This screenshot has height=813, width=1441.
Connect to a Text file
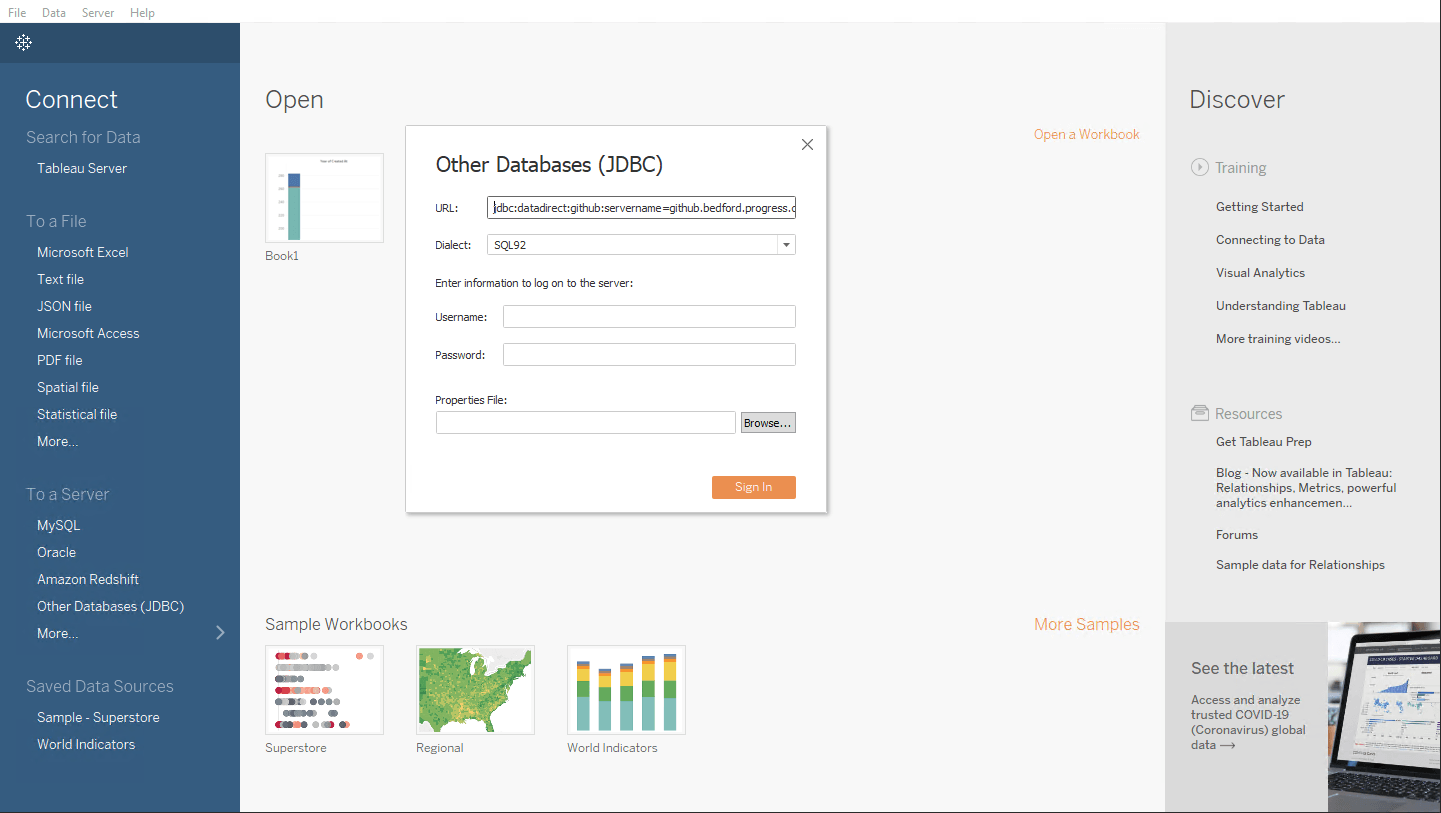(60, 279)
